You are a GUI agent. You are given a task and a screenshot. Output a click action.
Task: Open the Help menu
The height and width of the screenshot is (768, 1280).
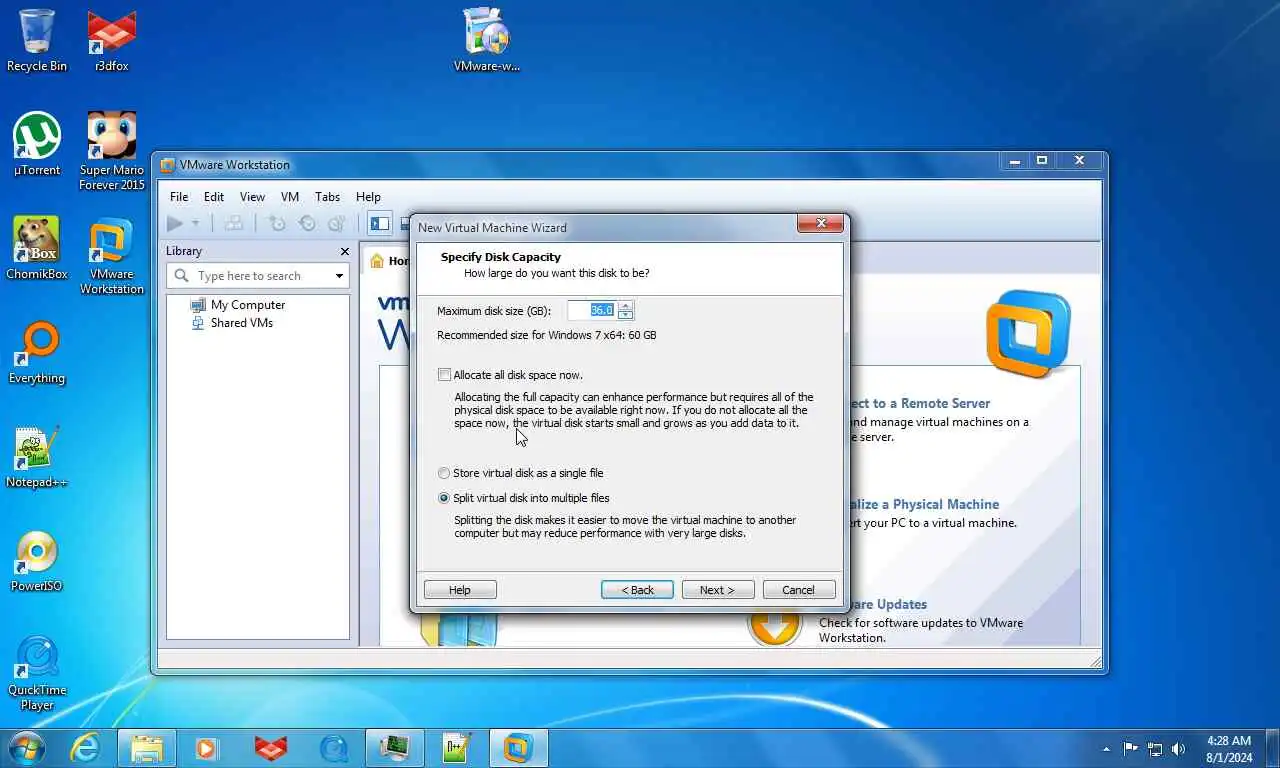click(x=368, y=197)
